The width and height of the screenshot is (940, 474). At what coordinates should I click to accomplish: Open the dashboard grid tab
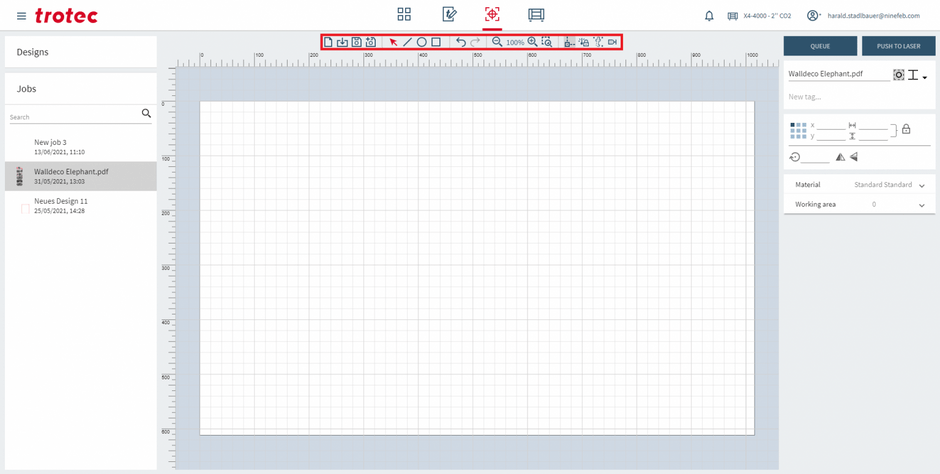[404, 15]
